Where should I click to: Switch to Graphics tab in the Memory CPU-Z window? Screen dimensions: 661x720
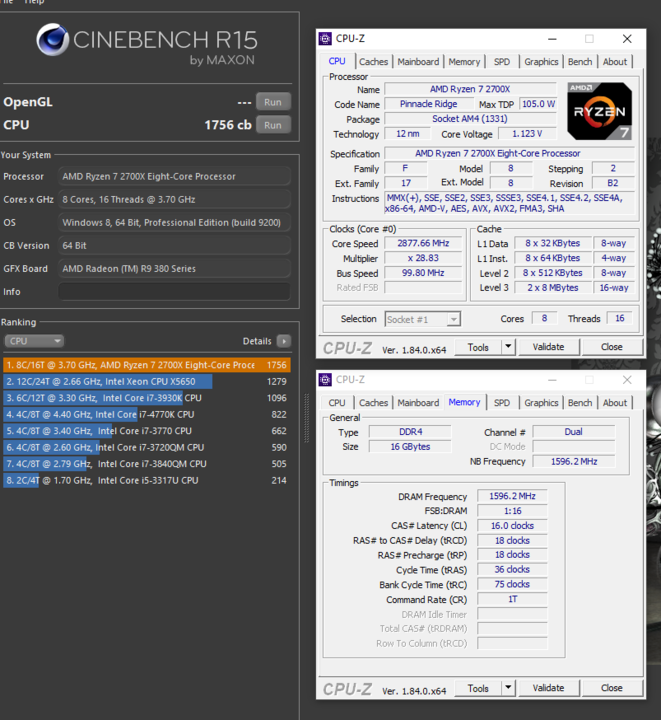pyautogui.click(x=541, y=403)
